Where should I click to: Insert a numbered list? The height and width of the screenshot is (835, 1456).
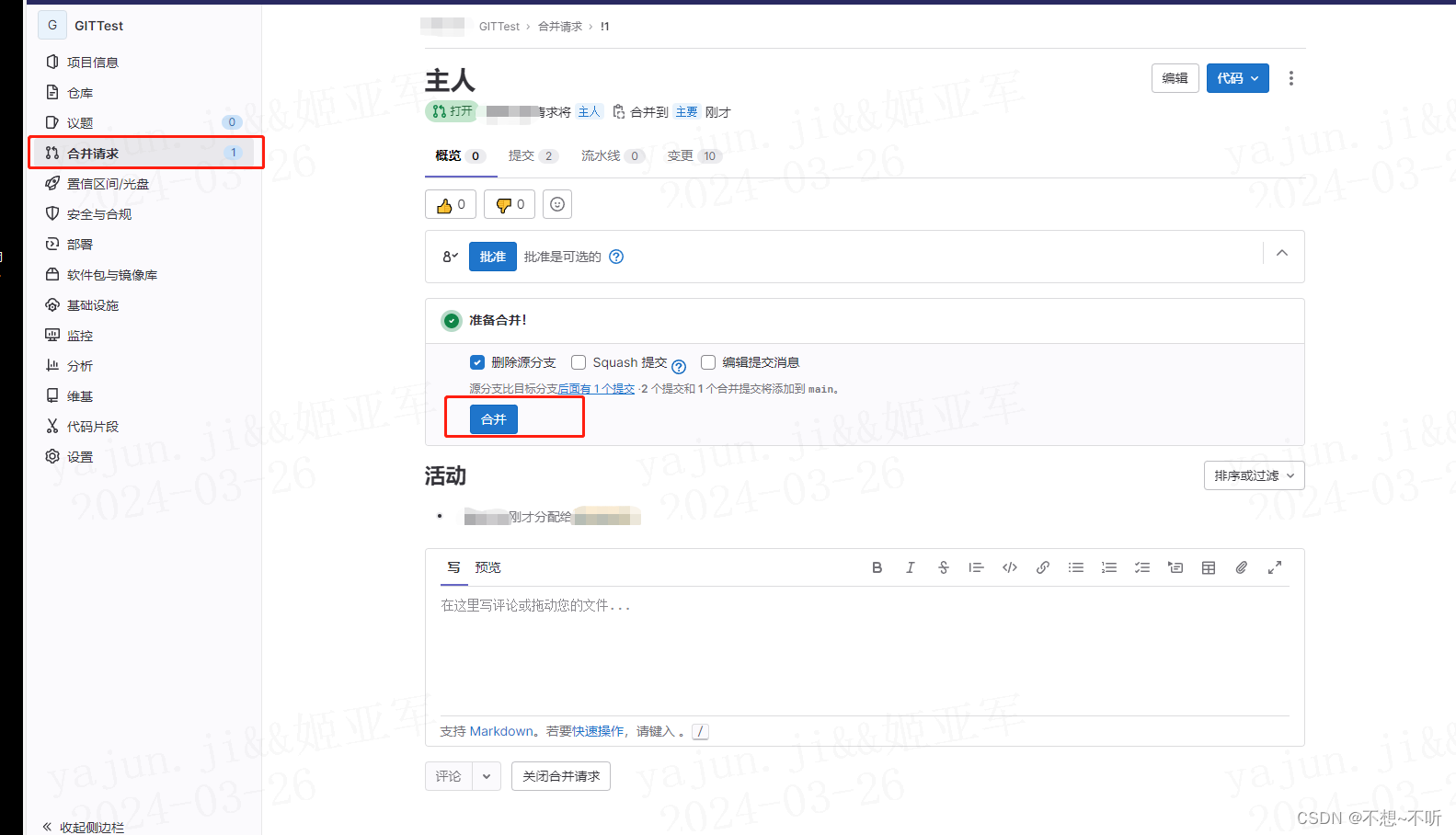[x=1108, y=567]
